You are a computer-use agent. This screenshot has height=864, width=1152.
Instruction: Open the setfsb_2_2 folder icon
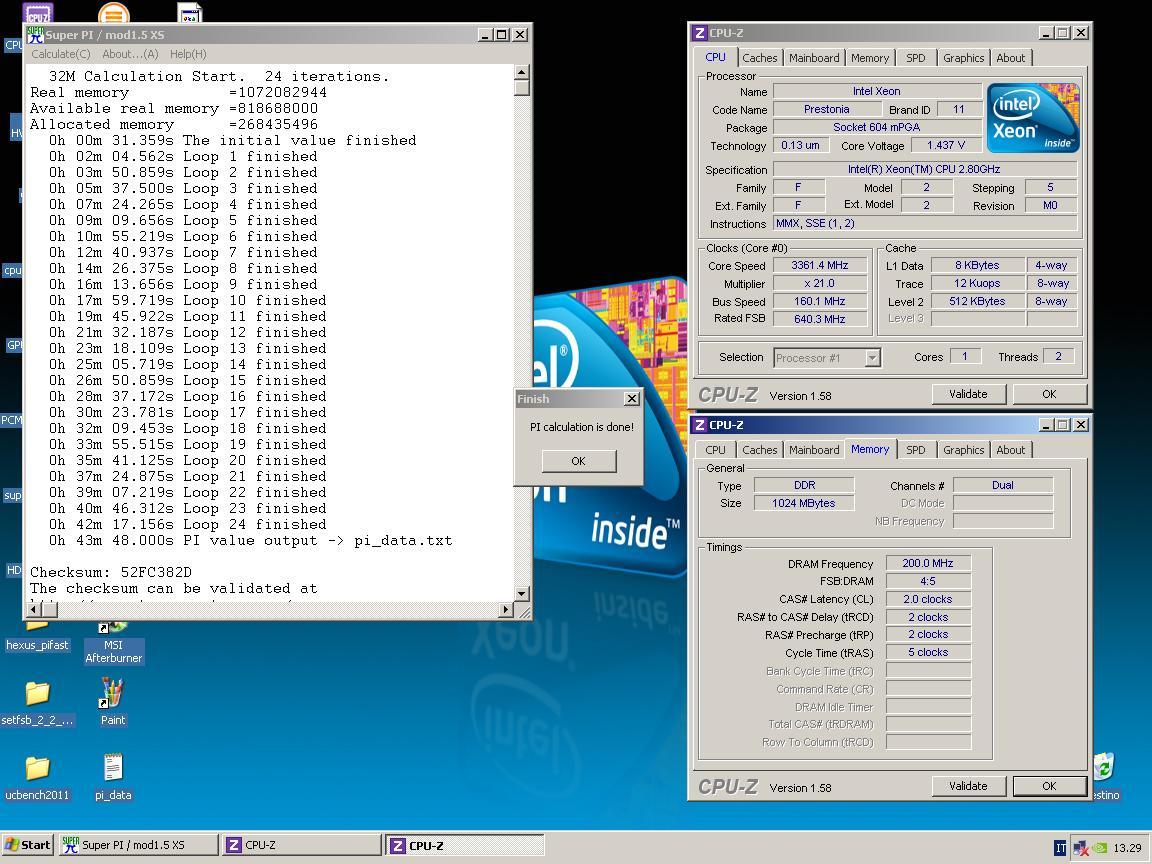(x=37, y=701)
